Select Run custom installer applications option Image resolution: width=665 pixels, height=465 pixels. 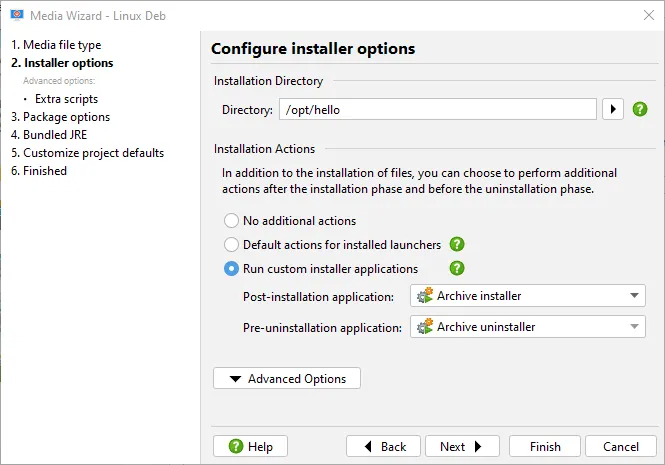pos(231,269)
